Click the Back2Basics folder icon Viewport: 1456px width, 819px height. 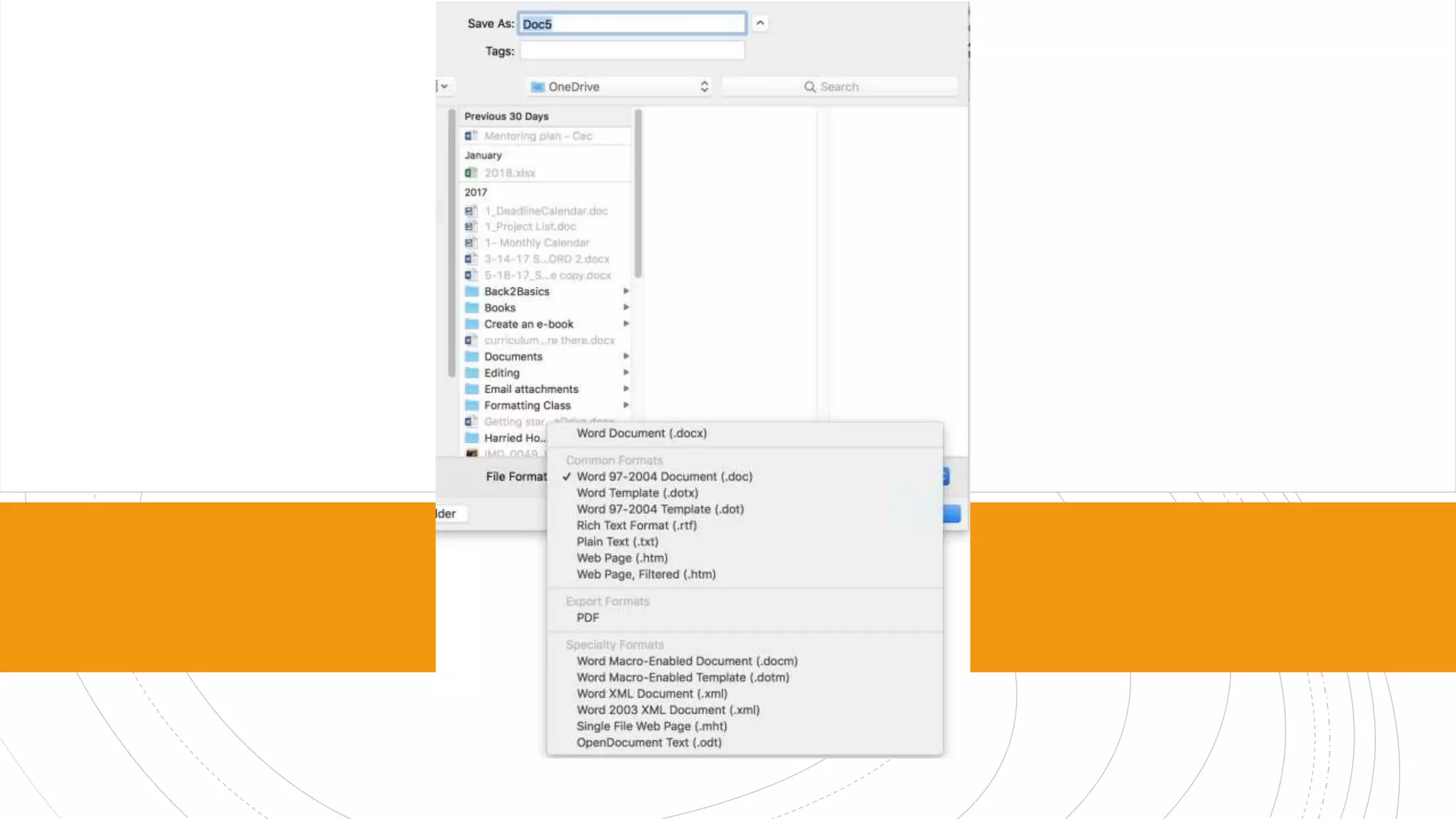tap(471, 291)
